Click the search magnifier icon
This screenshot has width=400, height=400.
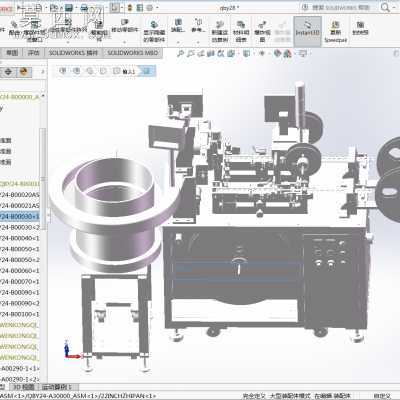(x=385, y=7)
